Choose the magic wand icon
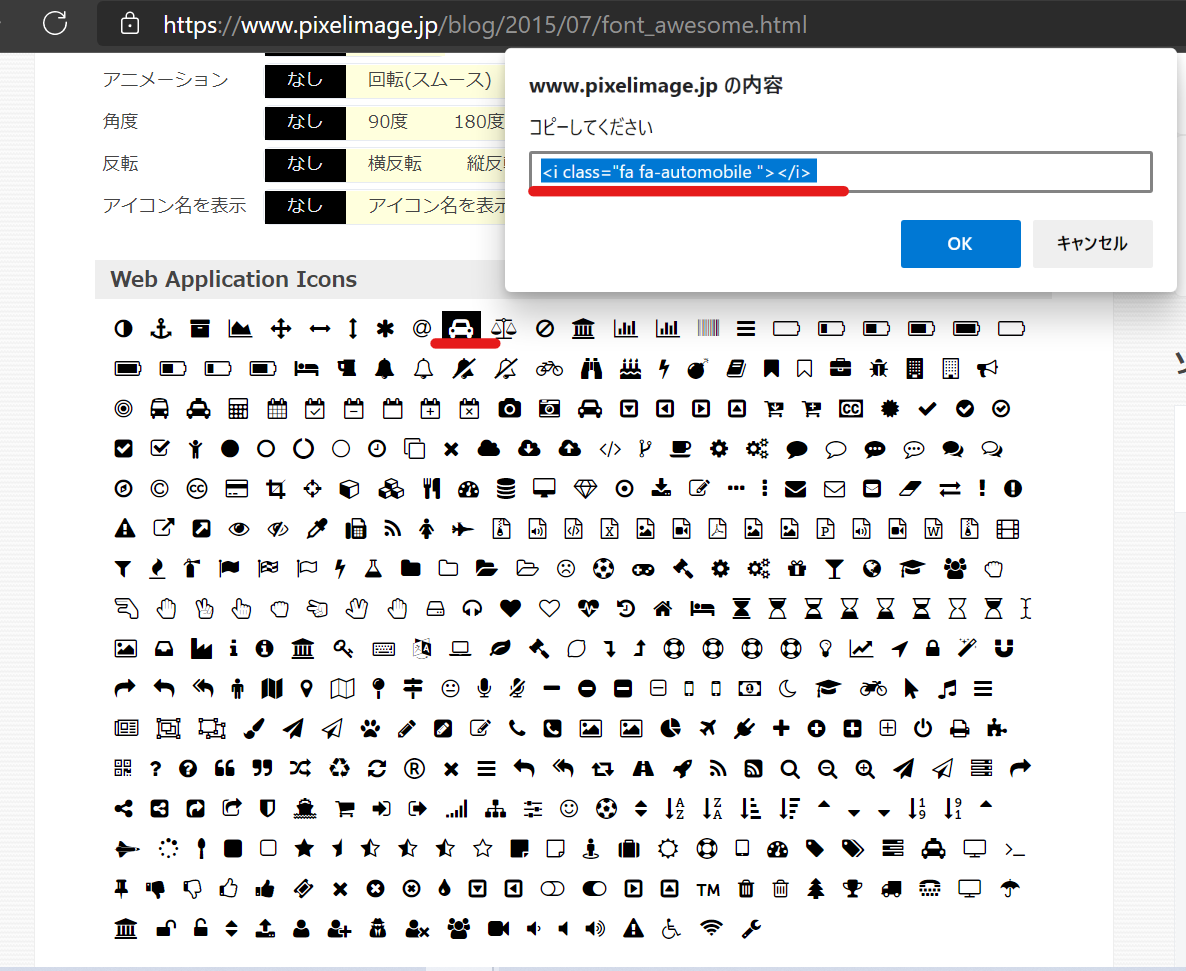Screen dimensions: 1186x971 967,649
